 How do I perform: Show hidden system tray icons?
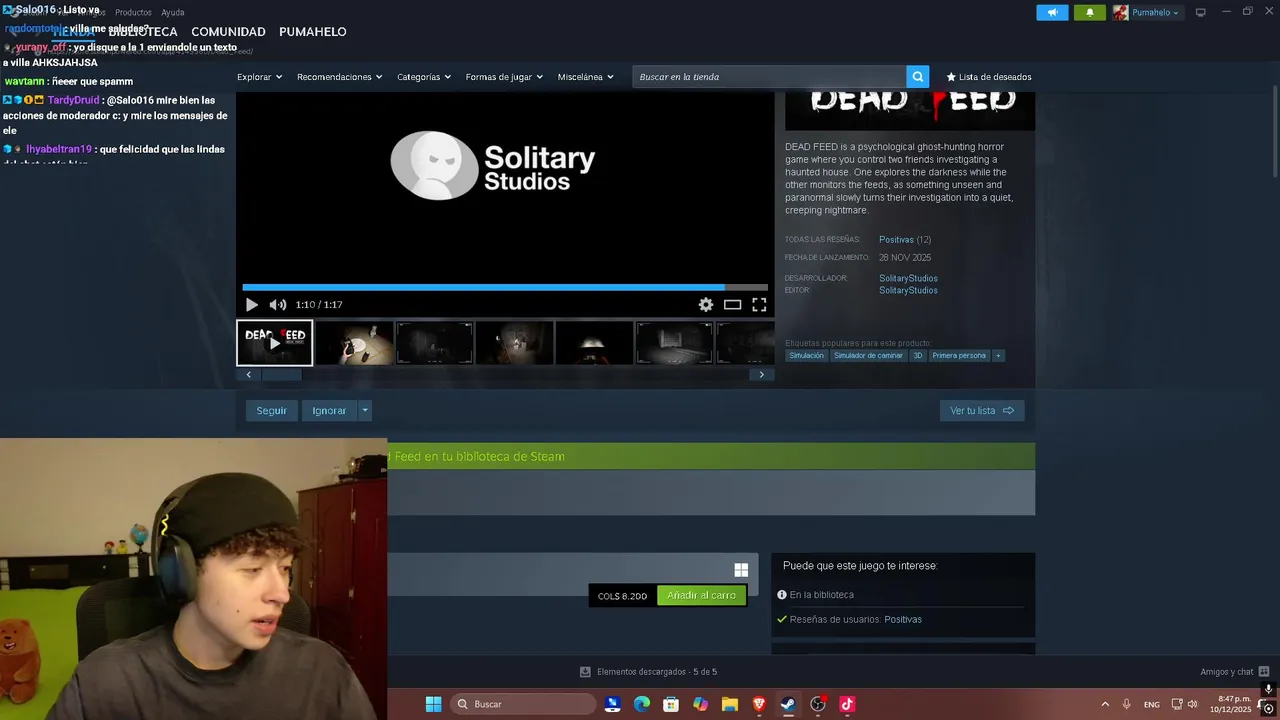[1105, 704]
